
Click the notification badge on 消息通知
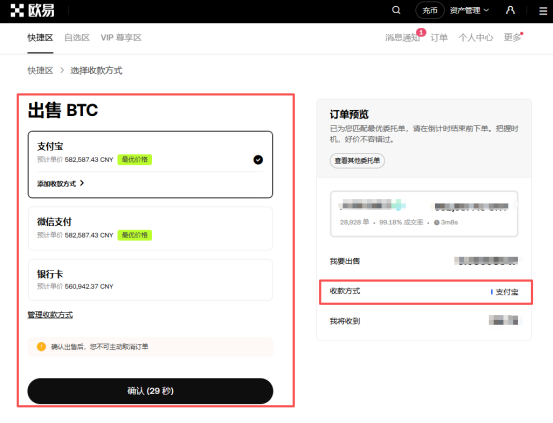click(421, 32)
